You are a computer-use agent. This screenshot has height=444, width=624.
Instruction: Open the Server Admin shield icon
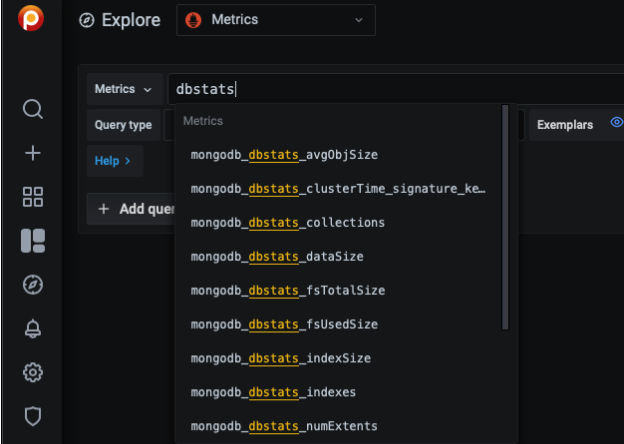pos(32,416)
